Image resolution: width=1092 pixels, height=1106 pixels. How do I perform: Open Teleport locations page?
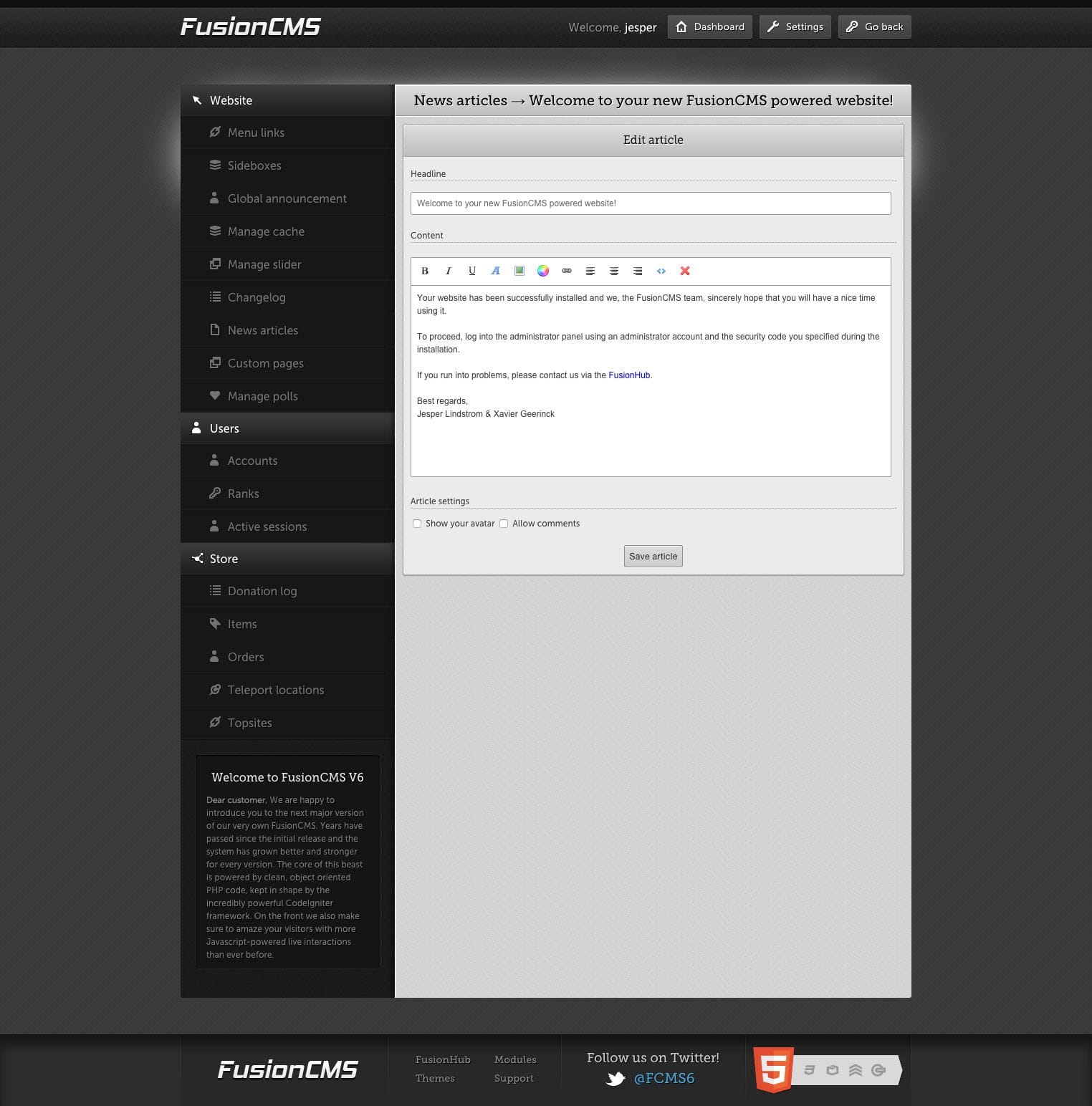(287, 690)
